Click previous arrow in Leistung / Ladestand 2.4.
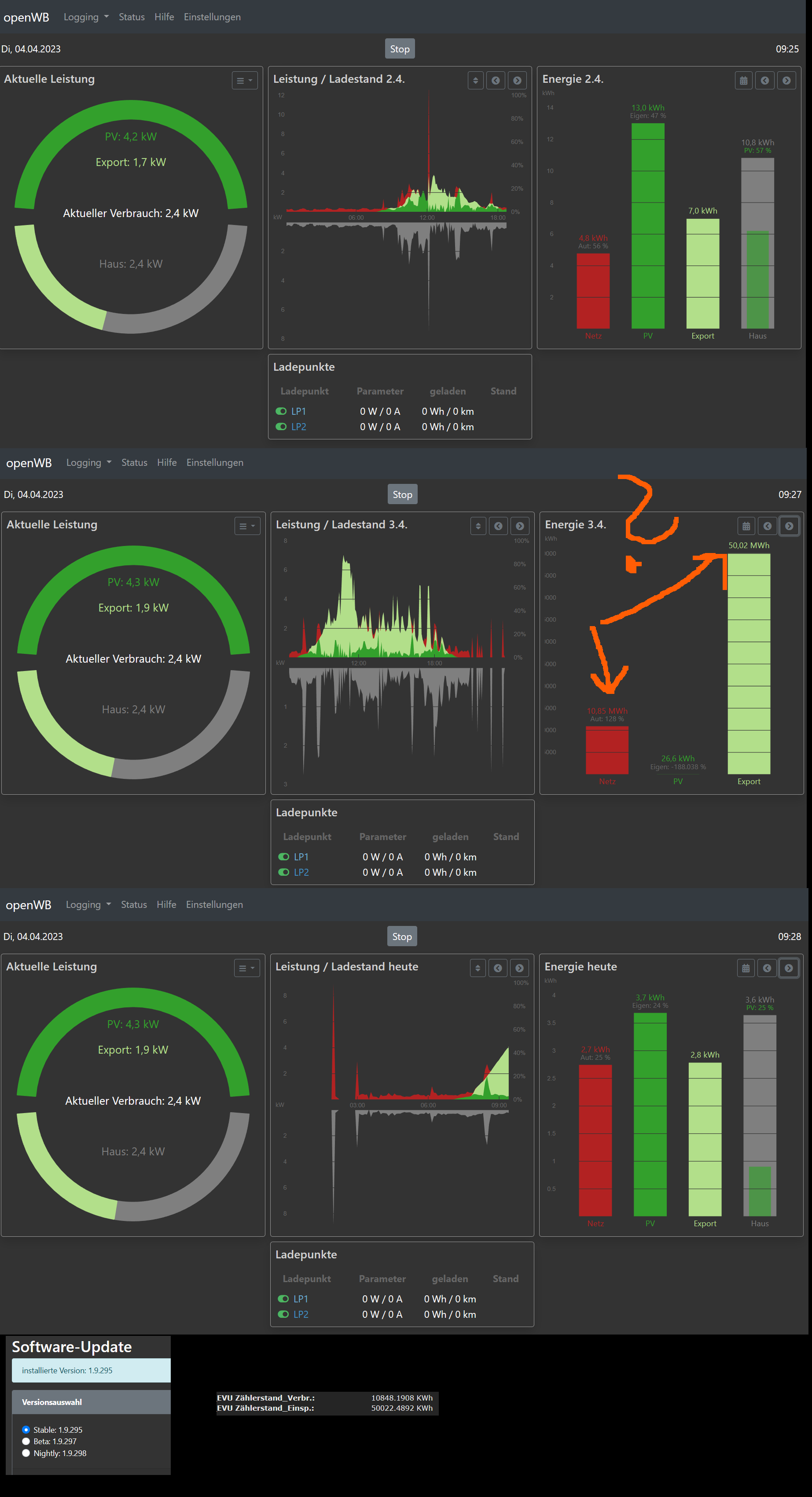The image size is (812, 1497). [x=496, y=81]
